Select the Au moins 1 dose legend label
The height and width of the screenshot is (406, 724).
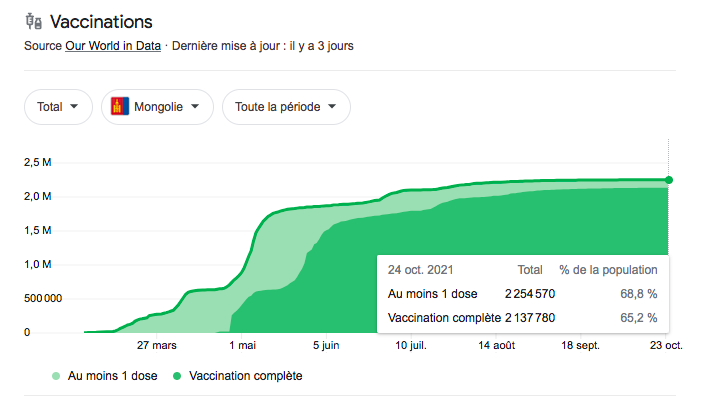(112, 376)
